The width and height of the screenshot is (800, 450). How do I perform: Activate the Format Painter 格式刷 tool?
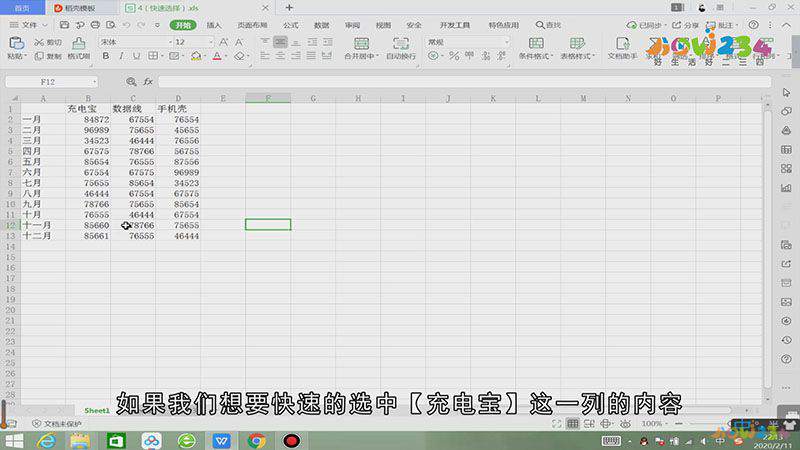coord(79,48)
